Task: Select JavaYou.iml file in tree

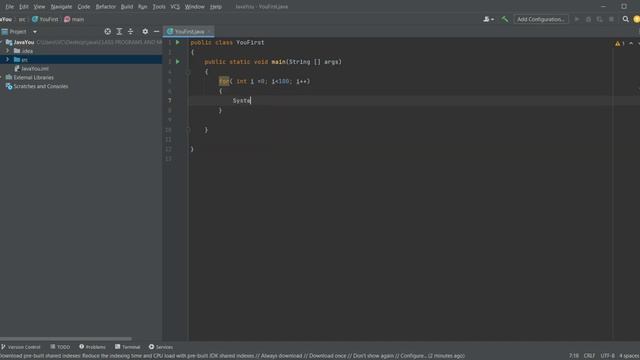Action: click(31, 69)
